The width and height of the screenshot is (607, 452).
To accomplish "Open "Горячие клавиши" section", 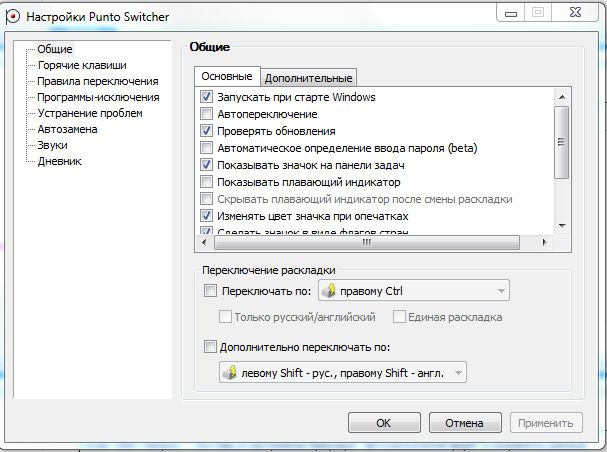I will (x=82, y=65).
